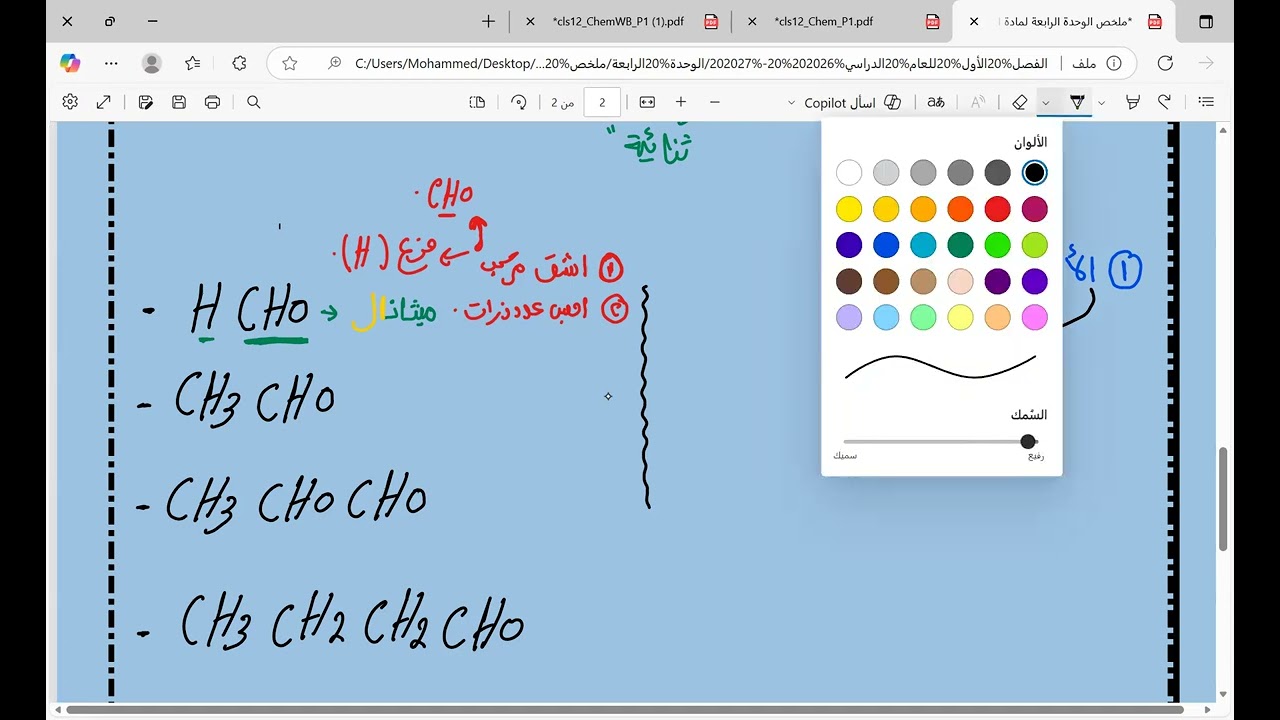1280x720 pixels.
Task: Switch to the cls12_ChemWB_P1 (1).pdf tab
Action: 618,21
